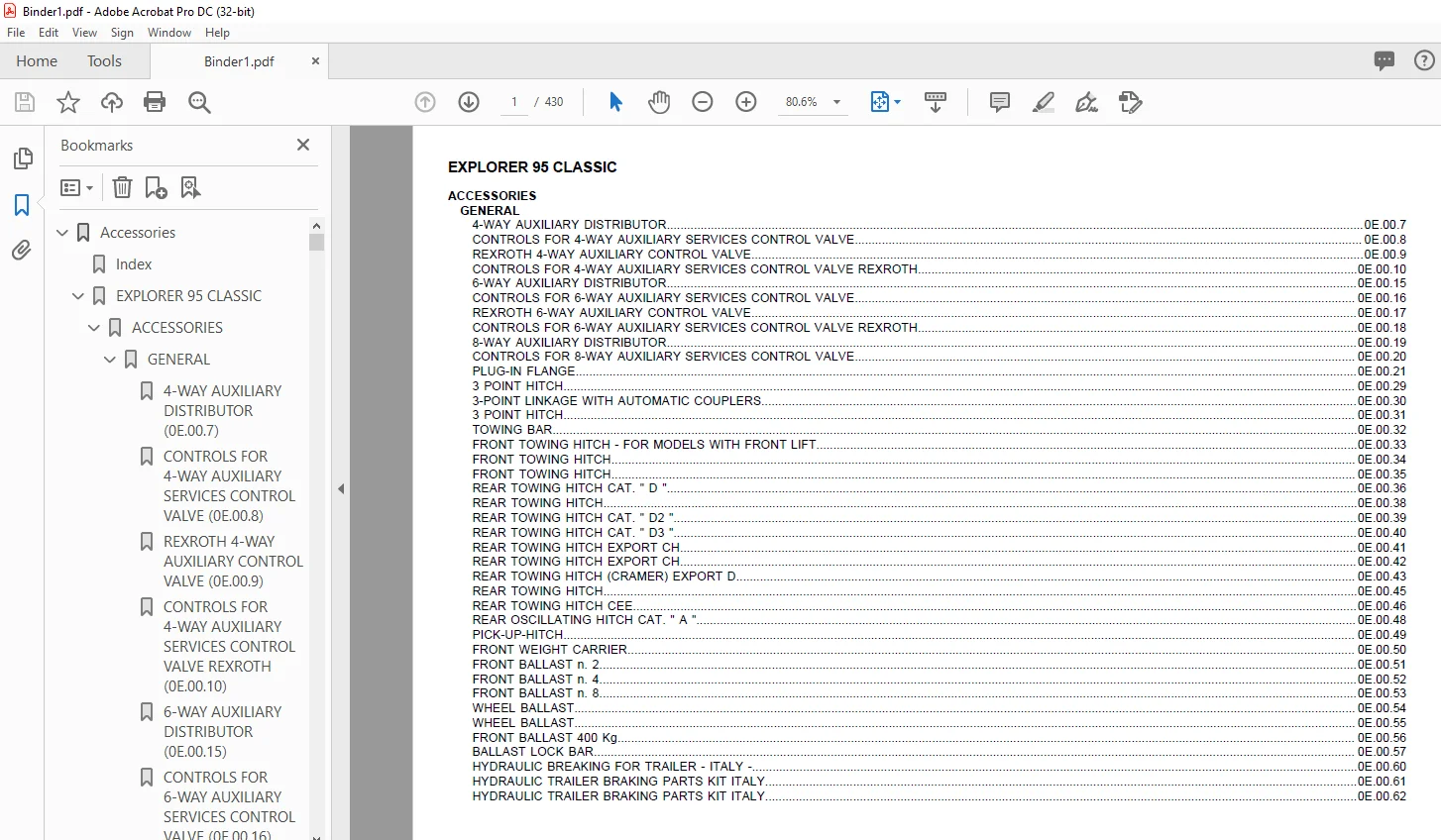Click the find bookmark icon
This screenshot has height=840, width=1441.
tap(190, 187)
